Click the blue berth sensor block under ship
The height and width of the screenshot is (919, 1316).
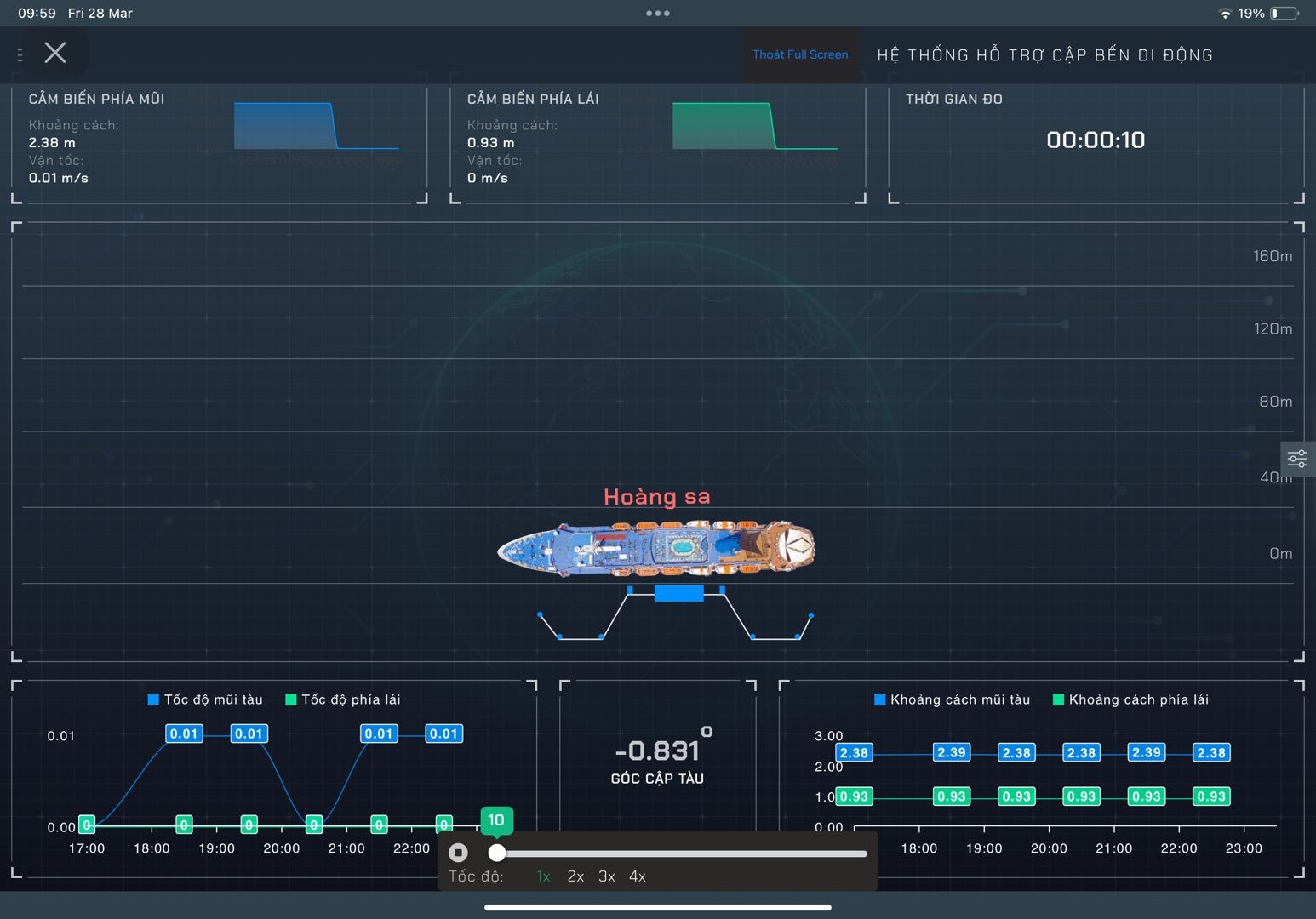click(678, 593)
